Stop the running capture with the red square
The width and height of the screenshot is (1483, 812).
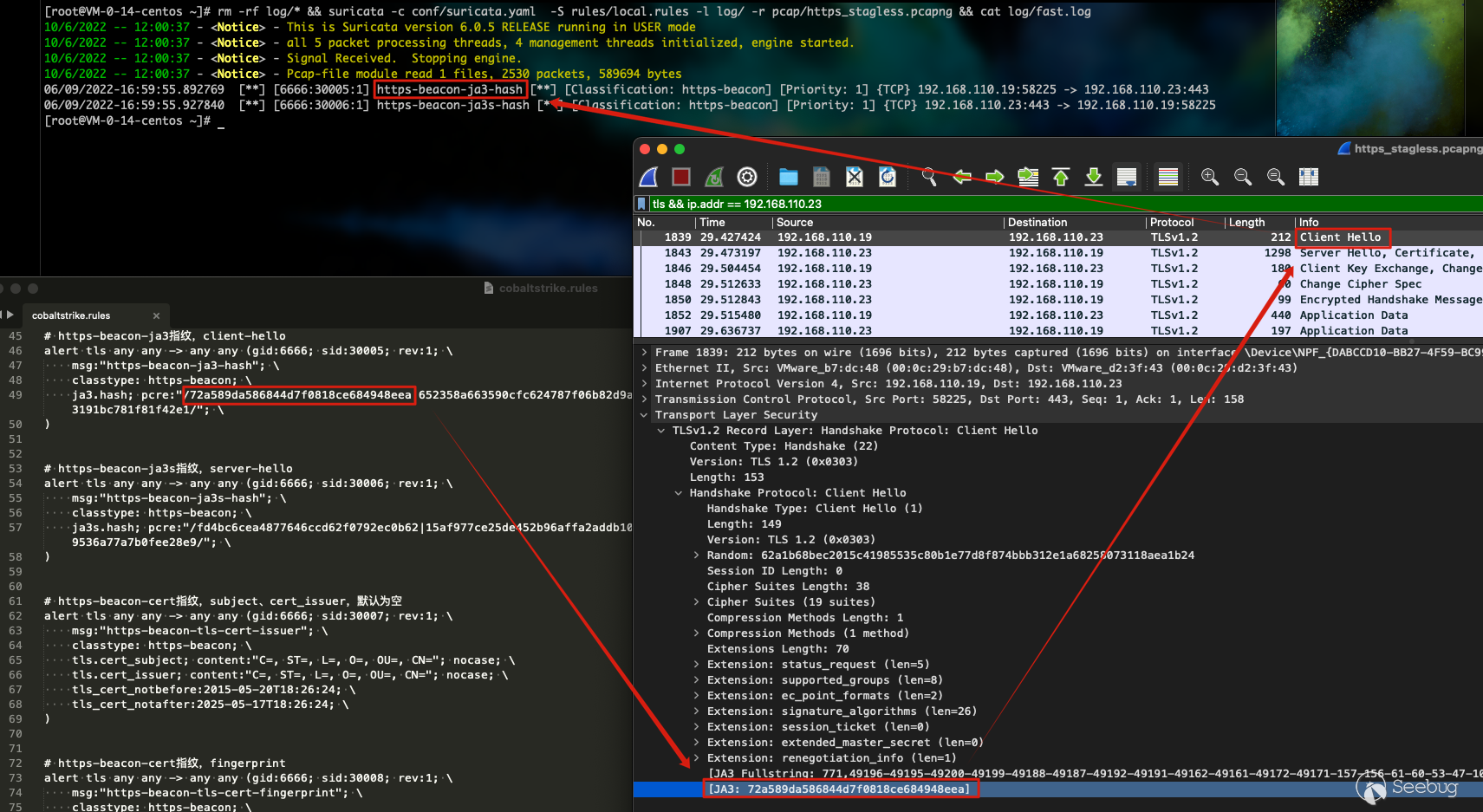click(681, 178)
